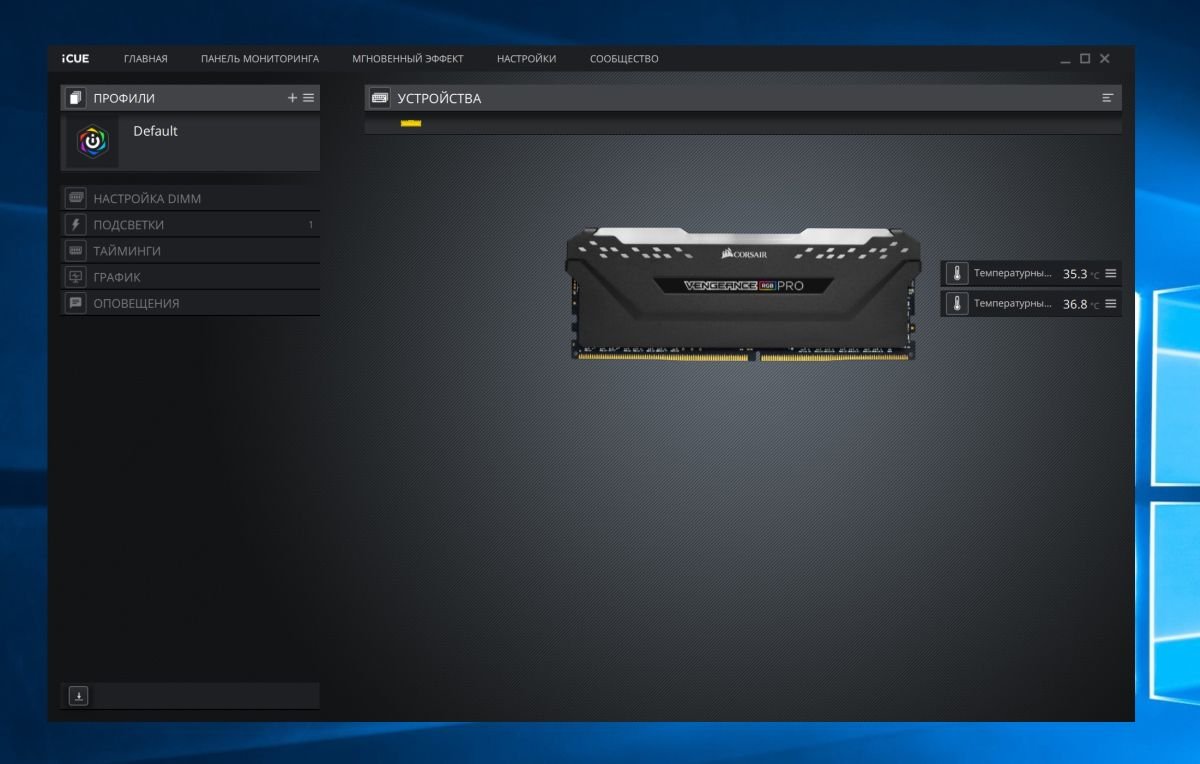
Task: Select the Vengeance RGB PRO memory image
Action: pyautogui.click(x=741, y=294)
